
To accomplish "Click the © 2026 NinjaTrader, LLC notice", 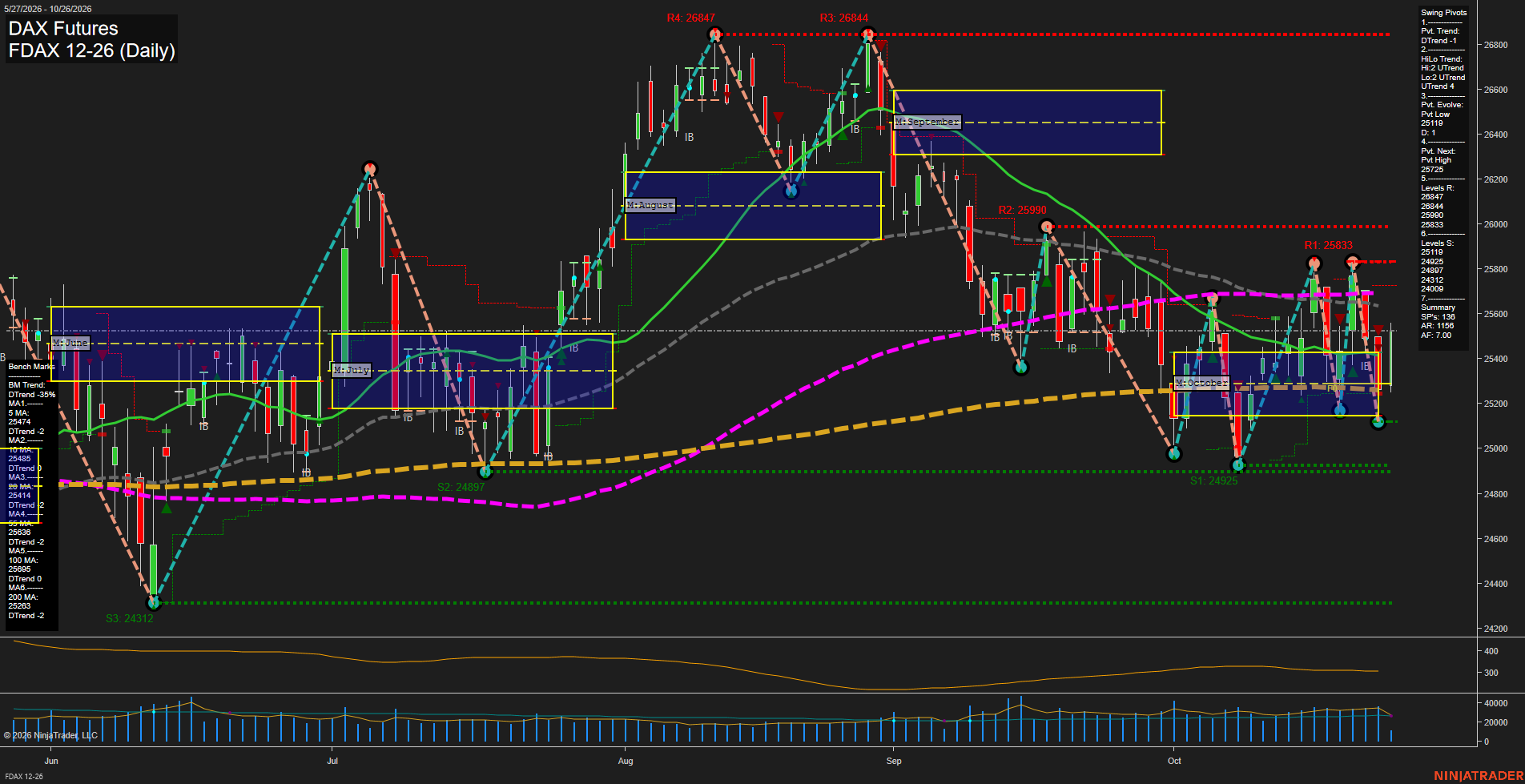I will (x=50, y=735).
